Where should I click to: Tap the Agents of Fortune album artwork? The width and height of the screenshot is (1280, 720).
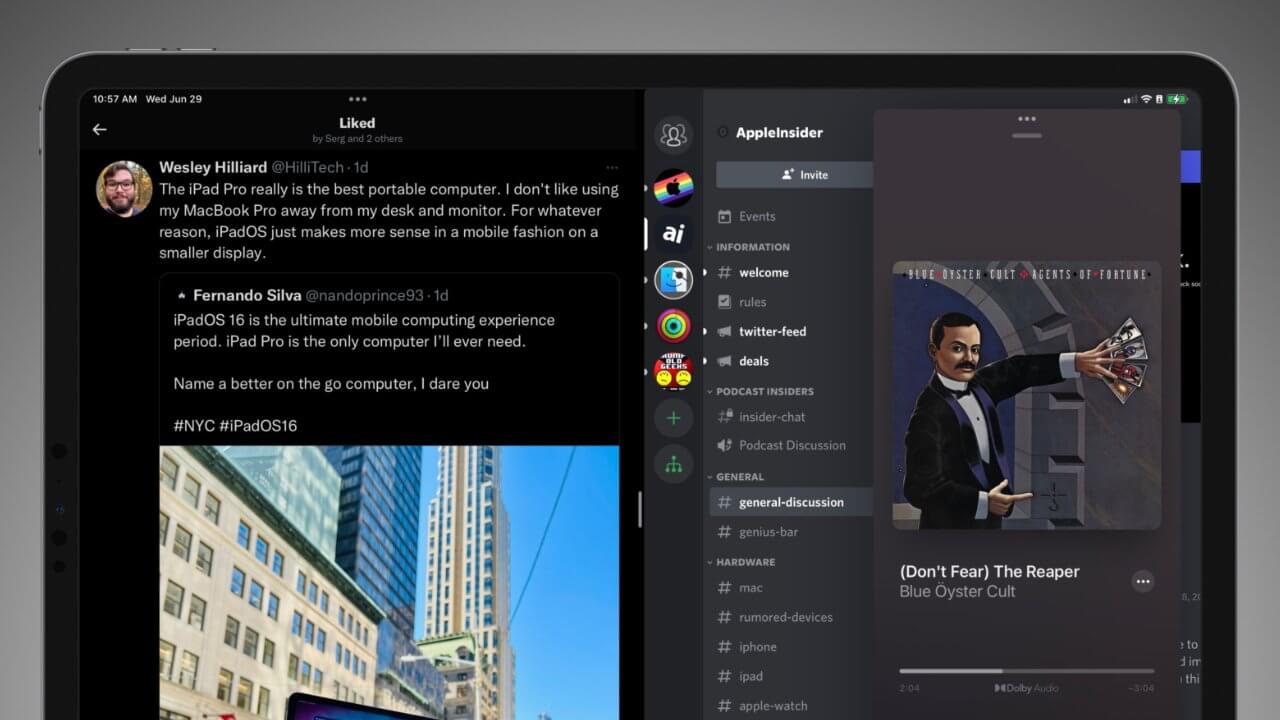tap(1026, 395)
